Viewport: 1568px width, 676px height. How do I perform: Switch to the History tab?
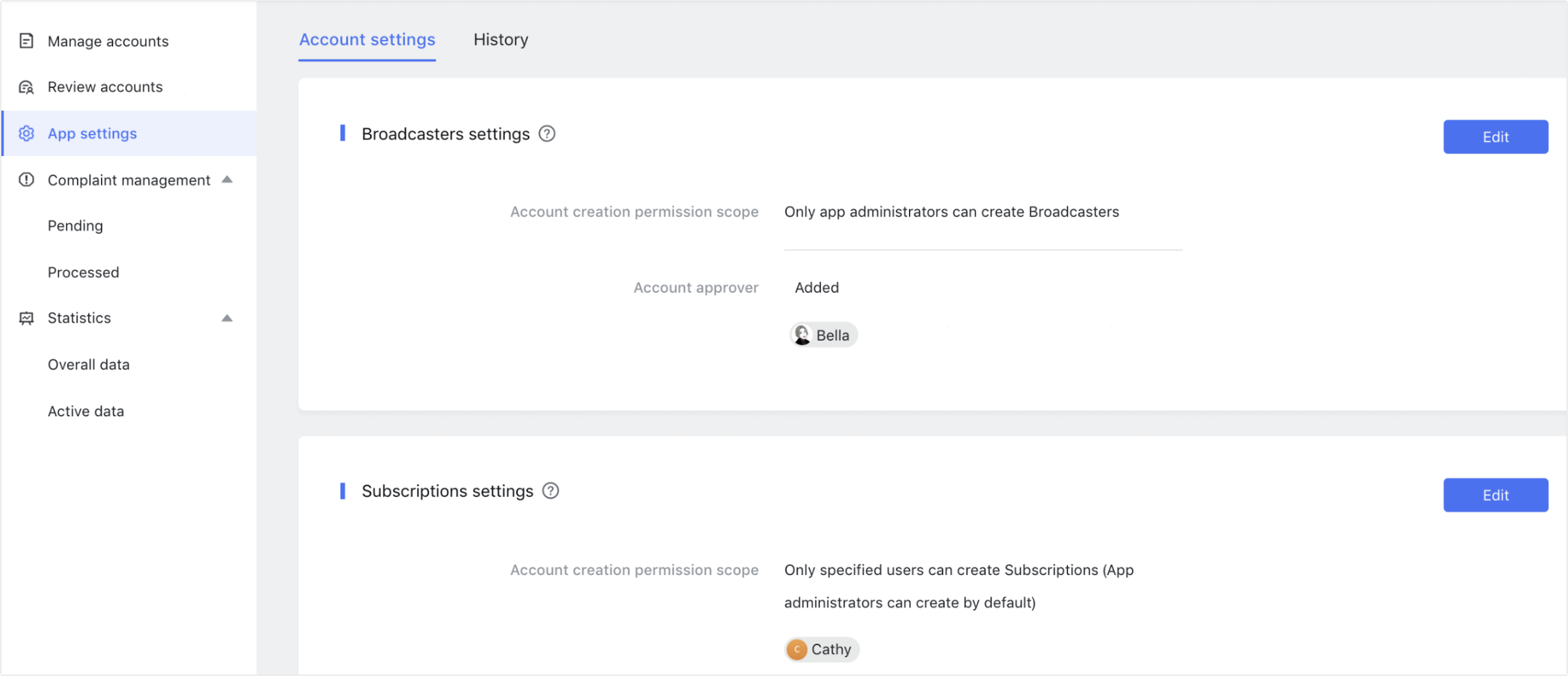500,39
